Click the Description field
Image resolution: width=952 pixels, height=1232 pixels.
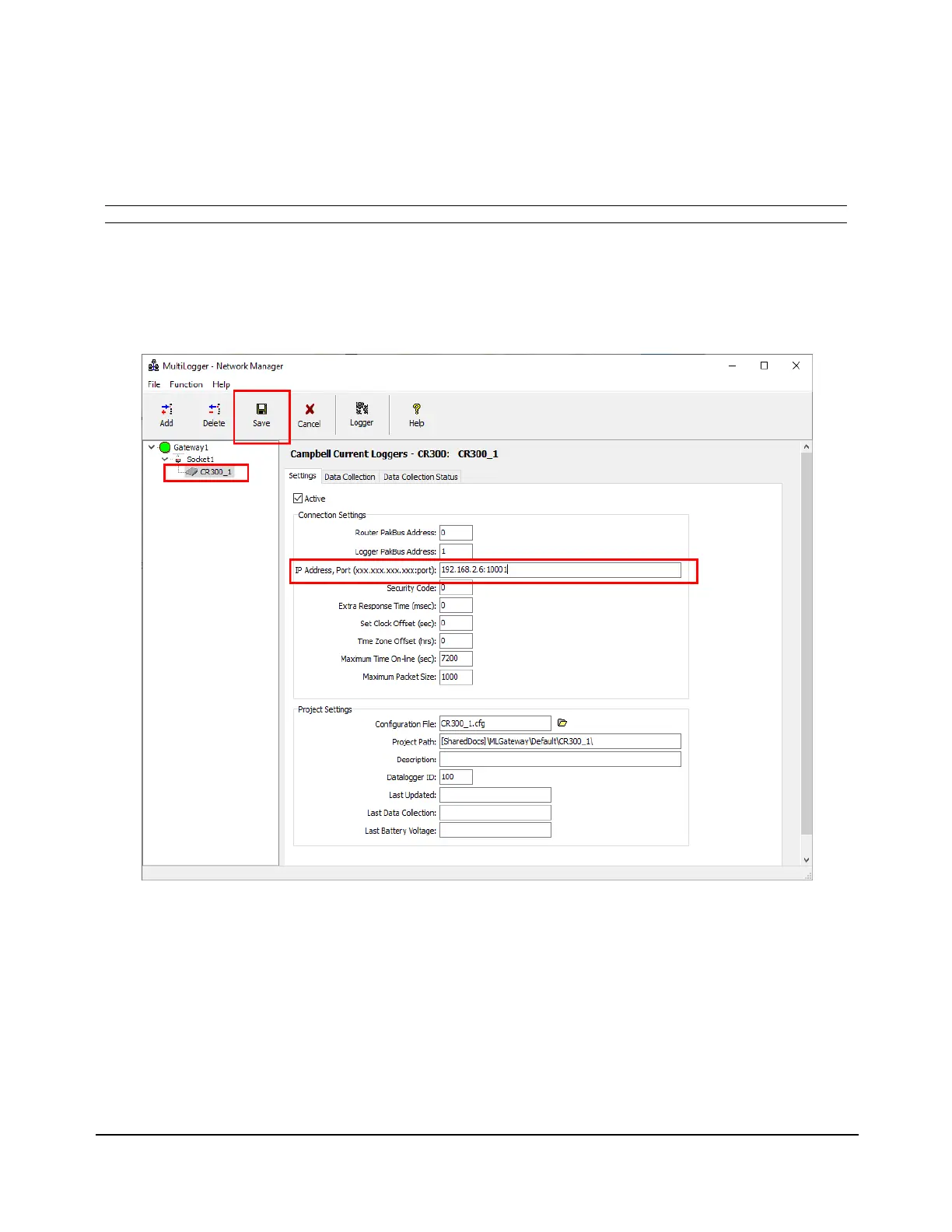tap(560, 759)
